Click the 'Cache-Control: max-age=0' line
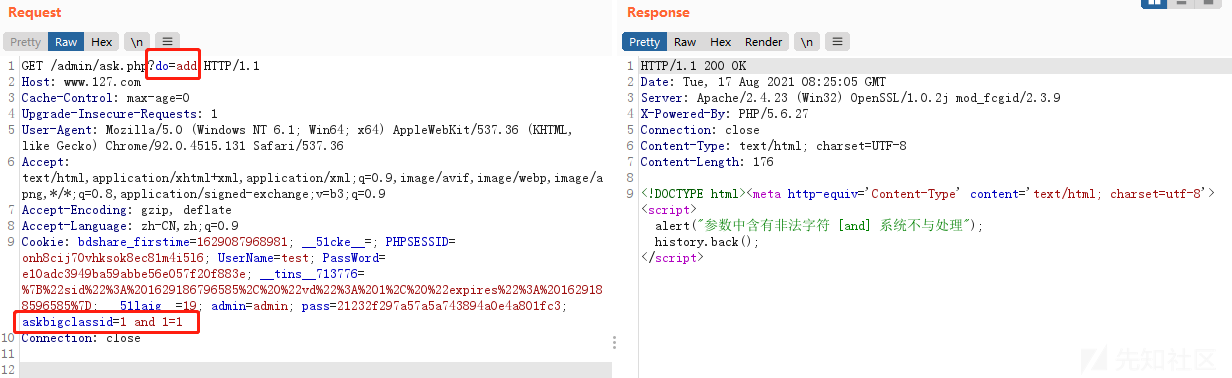This screenshot has height=378, width=1232. pos(105,98)
